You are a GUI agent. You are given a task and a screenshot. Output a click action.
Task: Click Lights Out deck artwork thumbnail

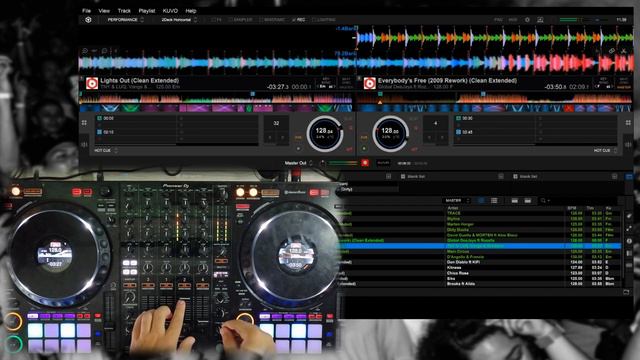pyautogui.click(x=92, y=83)
